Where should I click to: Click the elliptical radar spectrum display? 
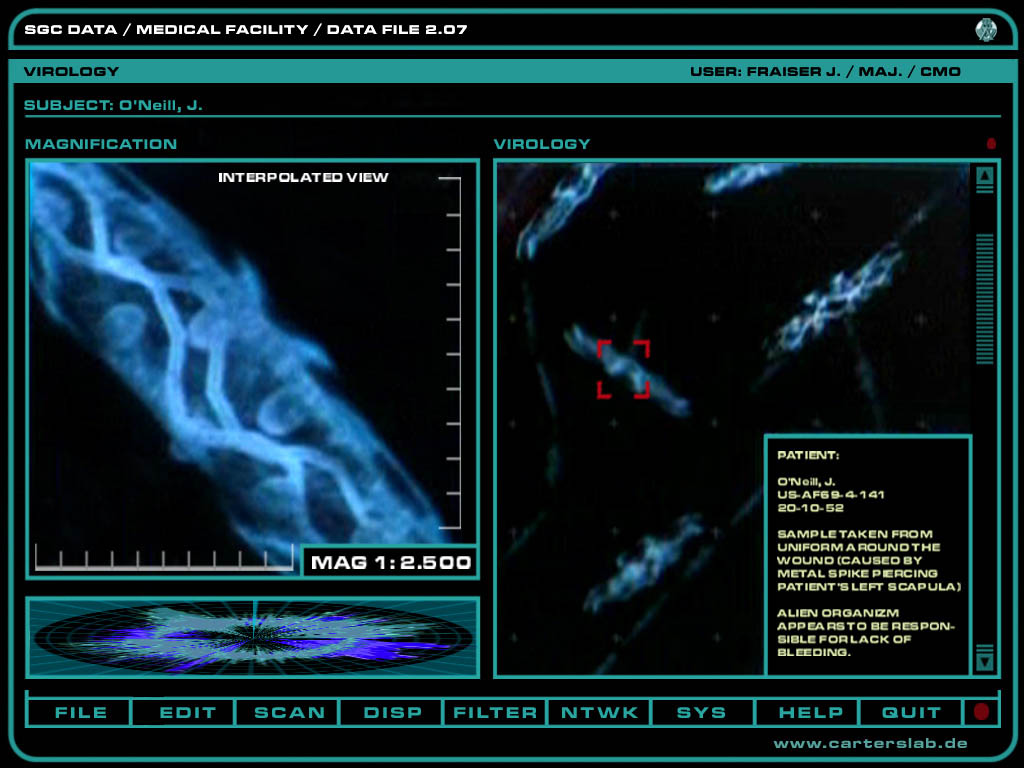pos(253,636)
